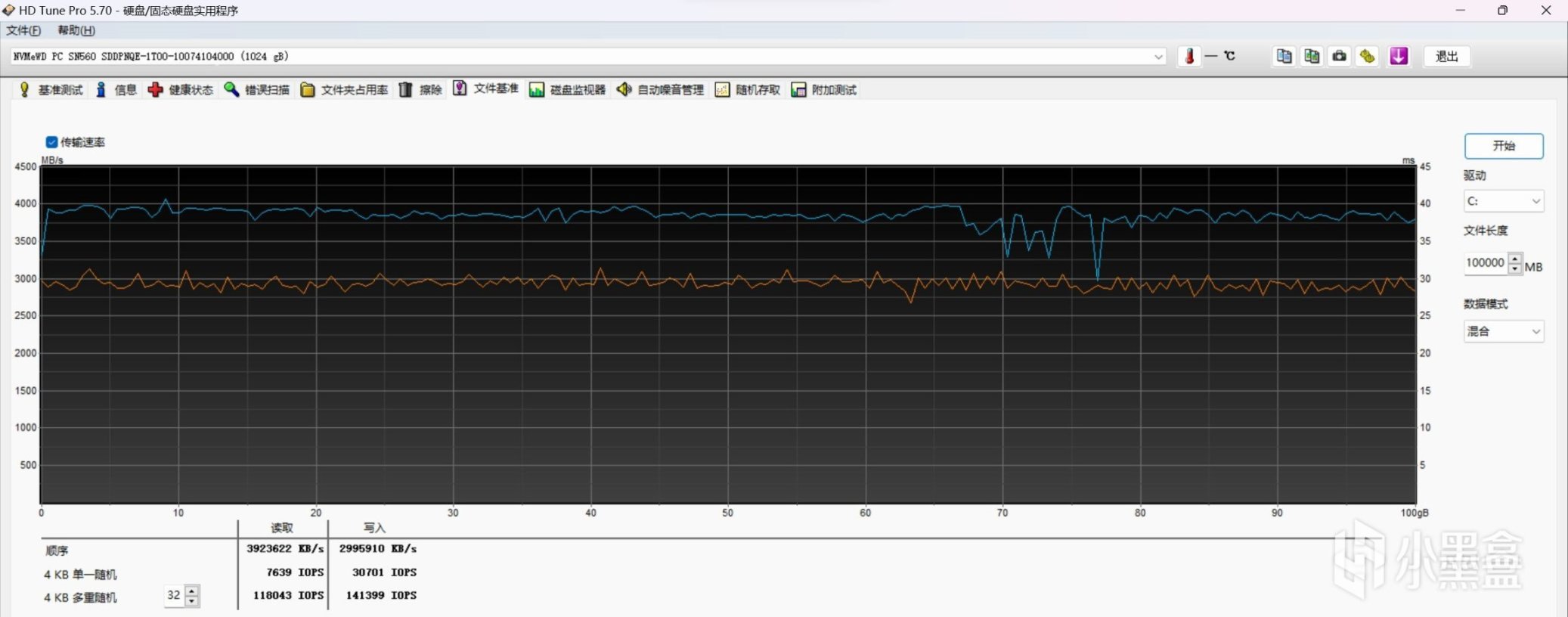Expand the 数据模式 混合 dropdown
Viewport: 1568px width, 617px height.
point(1535,331)
